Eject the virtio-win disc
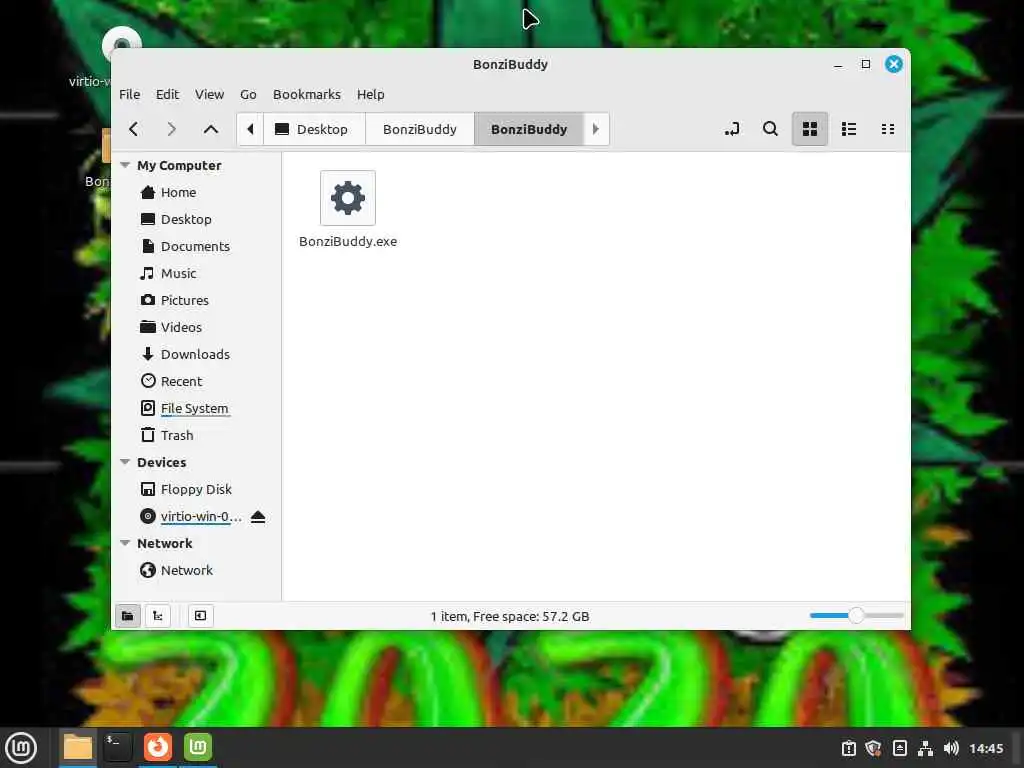The image size is (1024, 768). (x=258, y=517)
